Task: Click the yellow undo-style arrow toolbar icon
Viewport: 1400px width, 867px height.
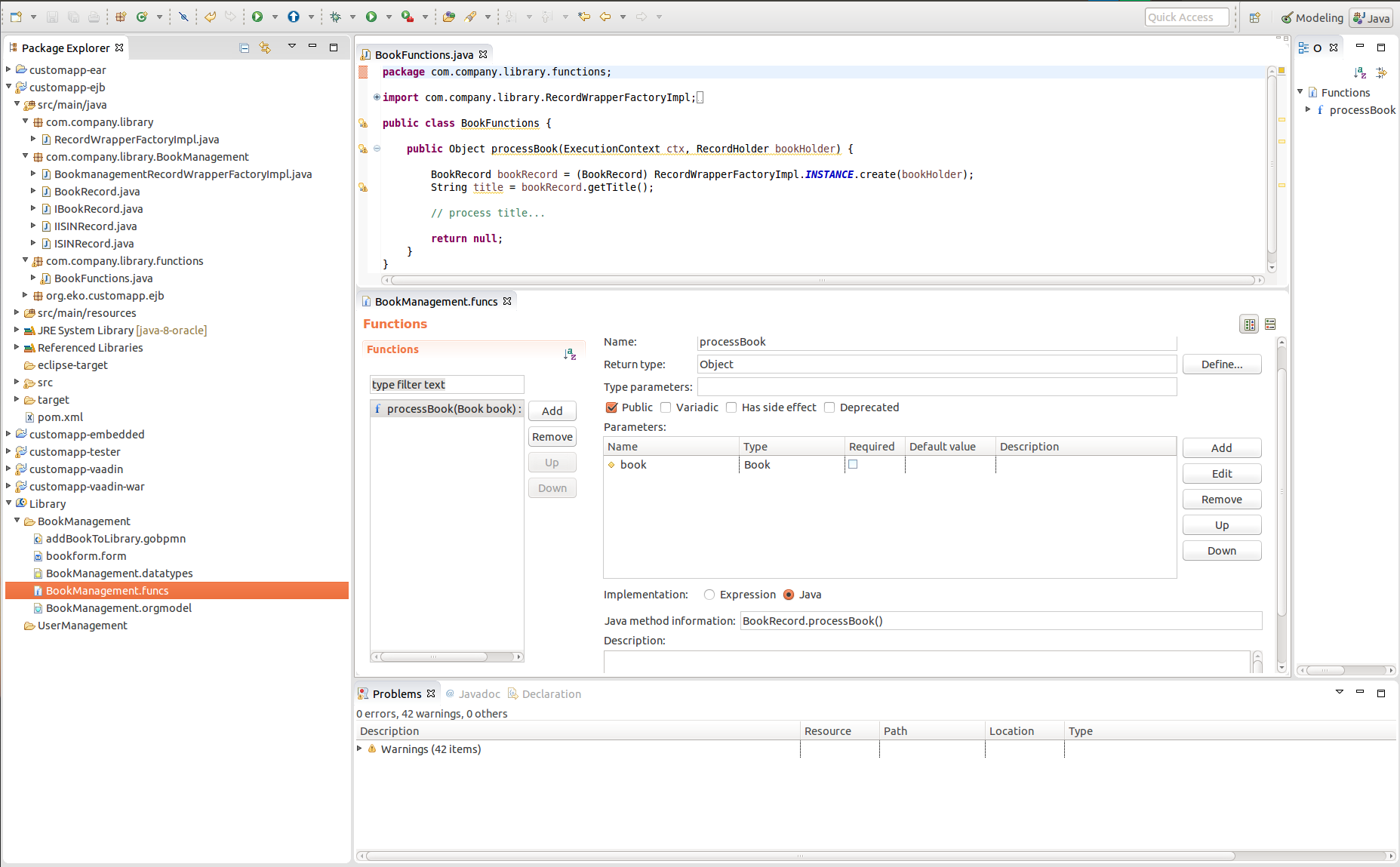Action: pos(211,17)
